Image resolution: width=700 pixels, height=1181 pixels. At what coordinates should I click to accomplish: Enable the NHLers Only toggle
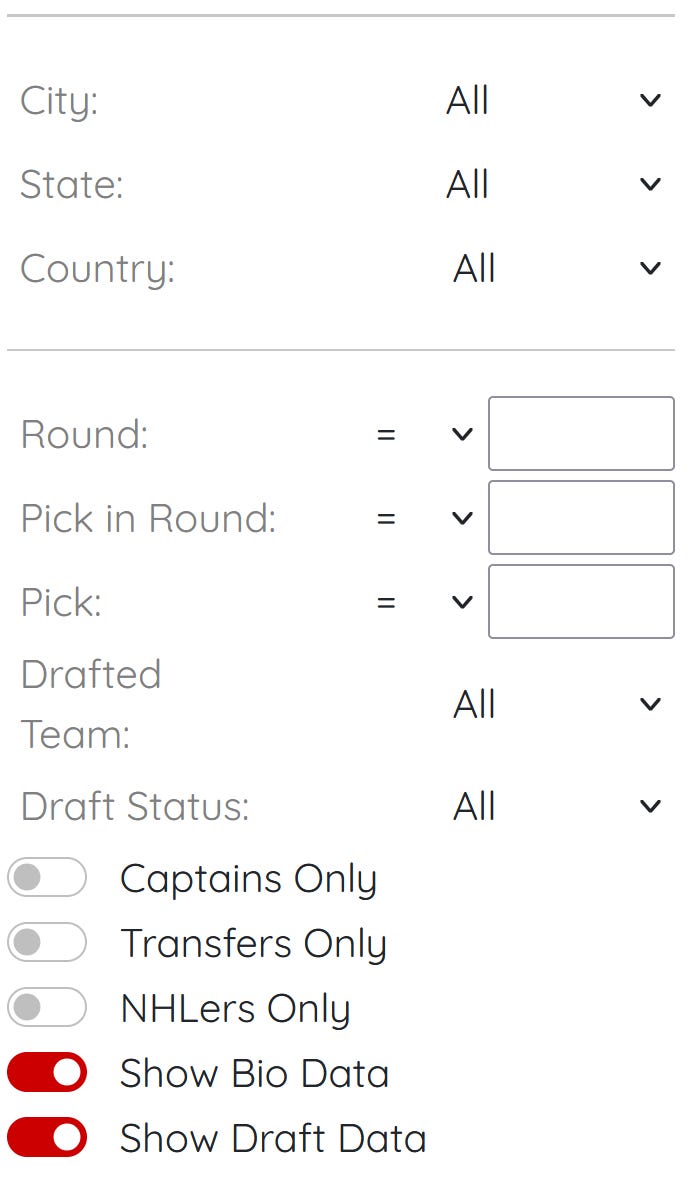pos(47,1007)
